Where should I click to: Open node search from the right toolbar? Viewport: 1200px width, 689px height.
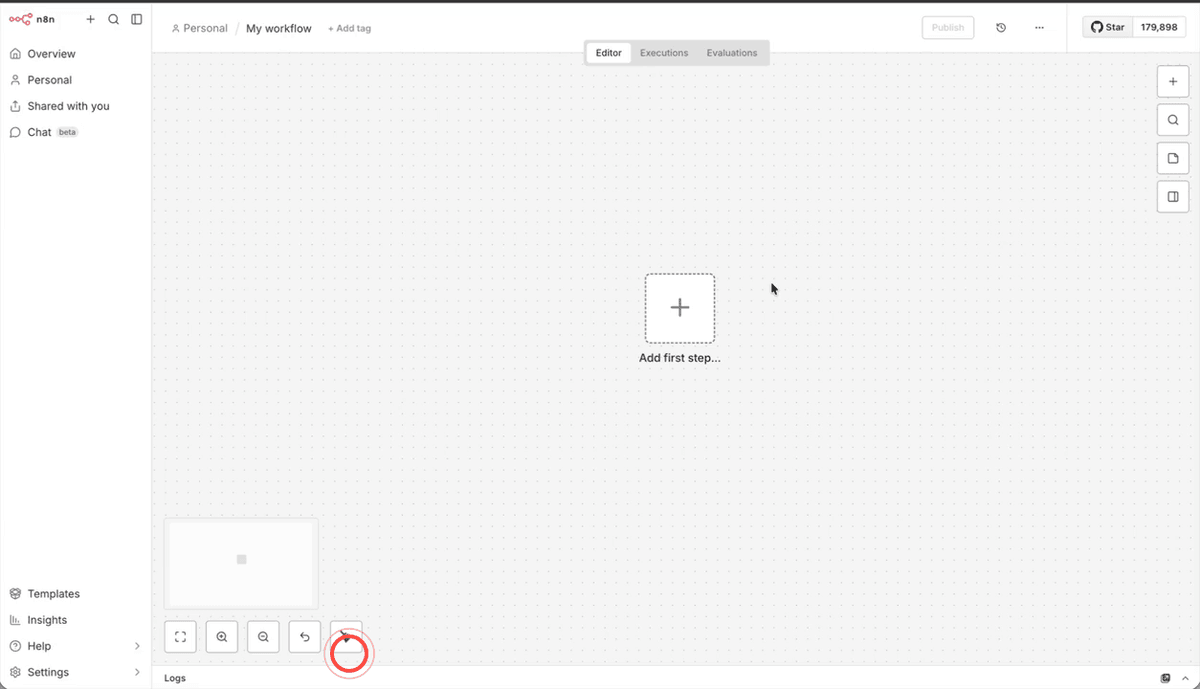(x=1172, y=119)
